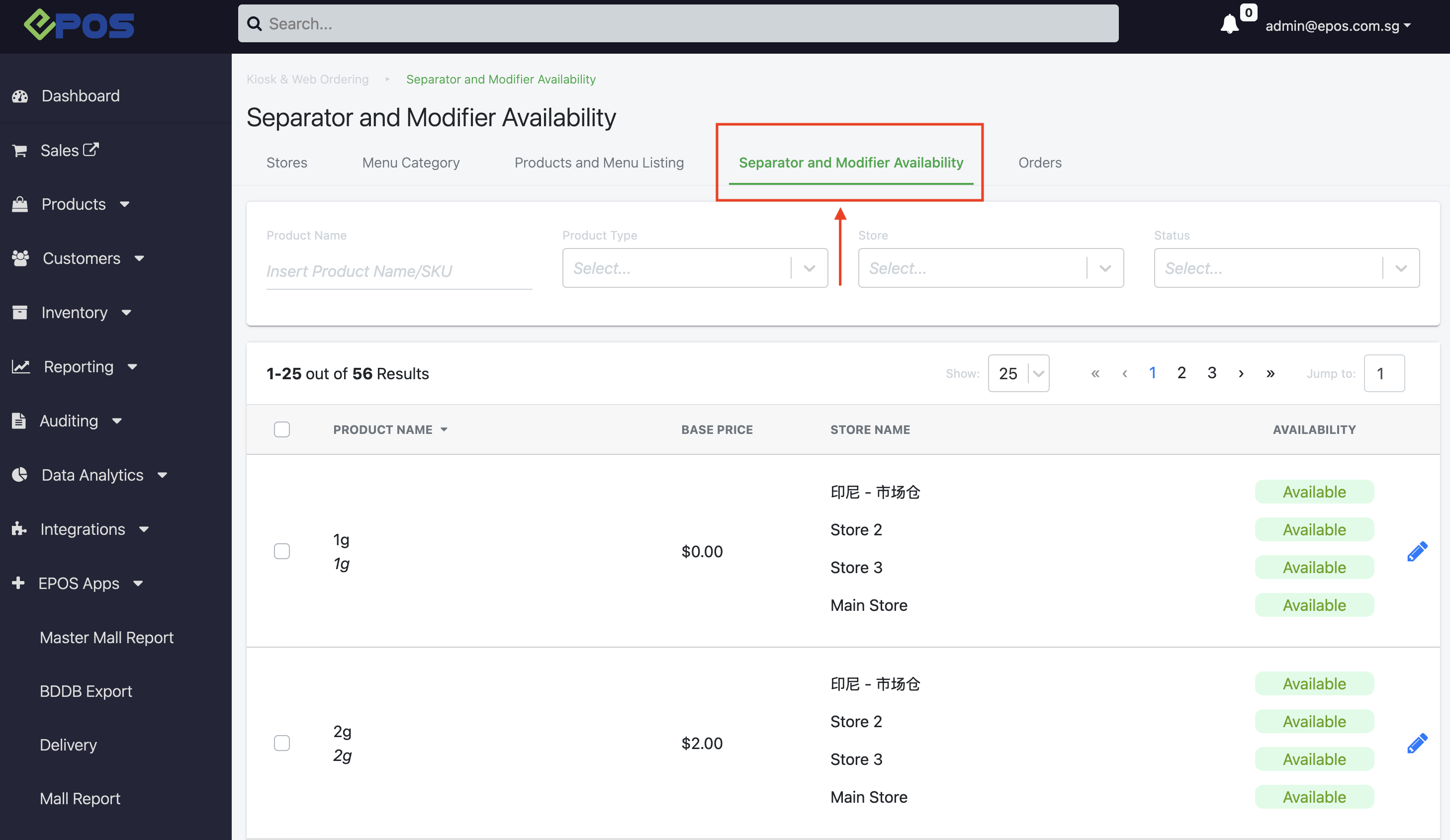This screenshot has width=1450, height=840.
Task: Click the Inventory box icon
Action: tap(20, 313)
